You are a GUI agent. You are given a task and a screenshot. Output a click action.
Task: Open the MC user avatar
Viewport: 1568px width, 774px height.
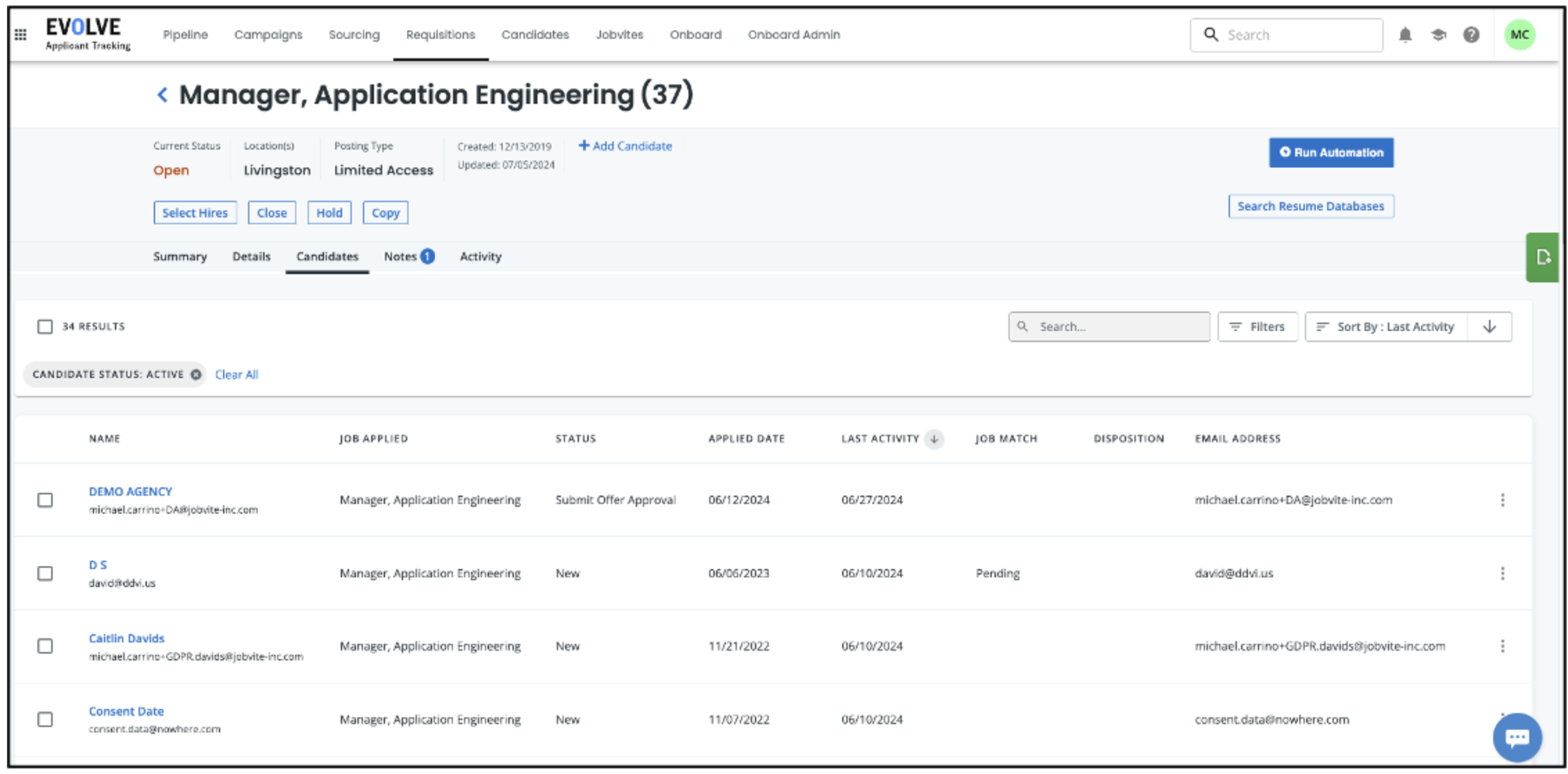click(1520, 35)
